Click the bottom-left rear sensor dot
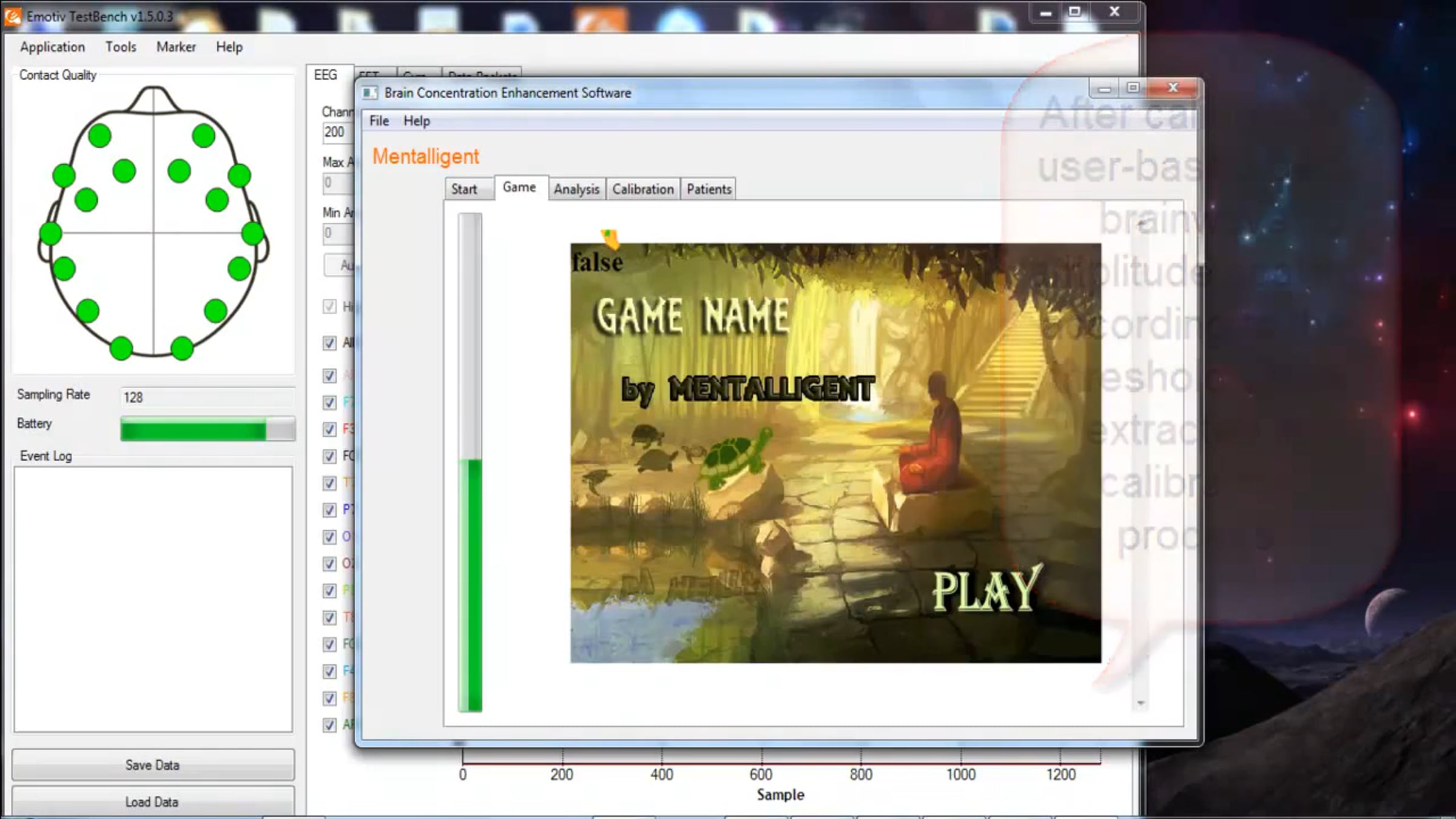 pyautogui.click(x=121, y=348)
